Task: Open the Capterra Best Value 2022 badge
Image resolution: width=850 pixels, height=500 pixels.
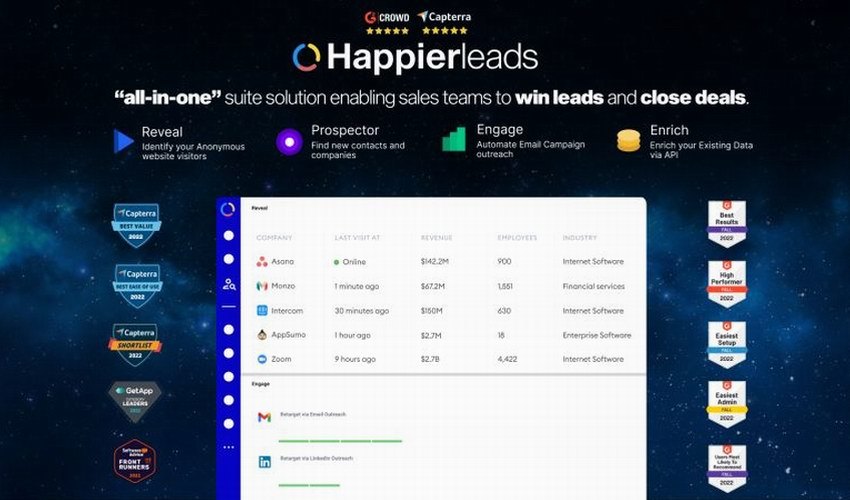Action: (136, 225)
